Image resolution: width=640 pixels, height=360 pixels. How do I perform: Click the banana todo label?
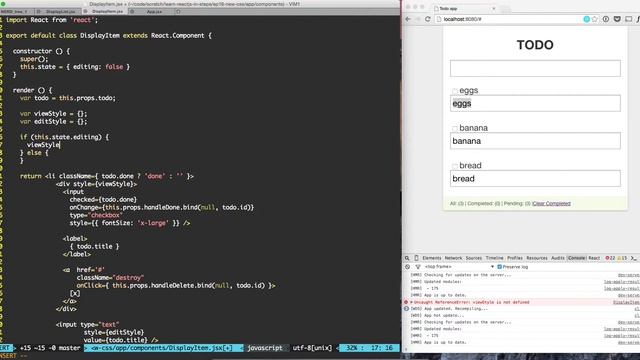coord(473,128)
